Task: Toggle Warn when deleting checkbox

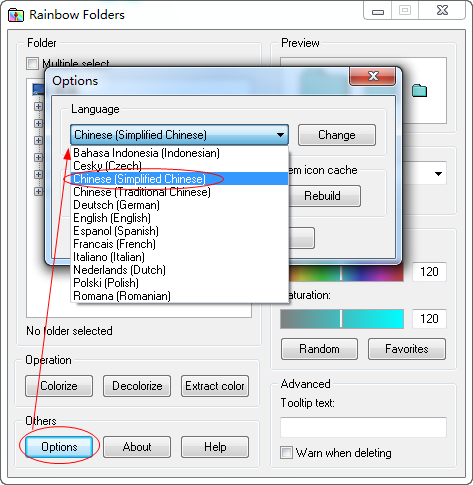Action: coord(286,453)
